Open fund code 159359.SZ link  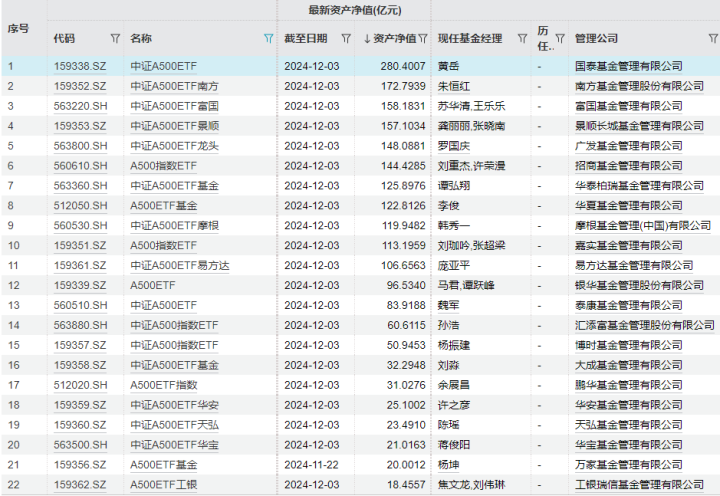80,405
